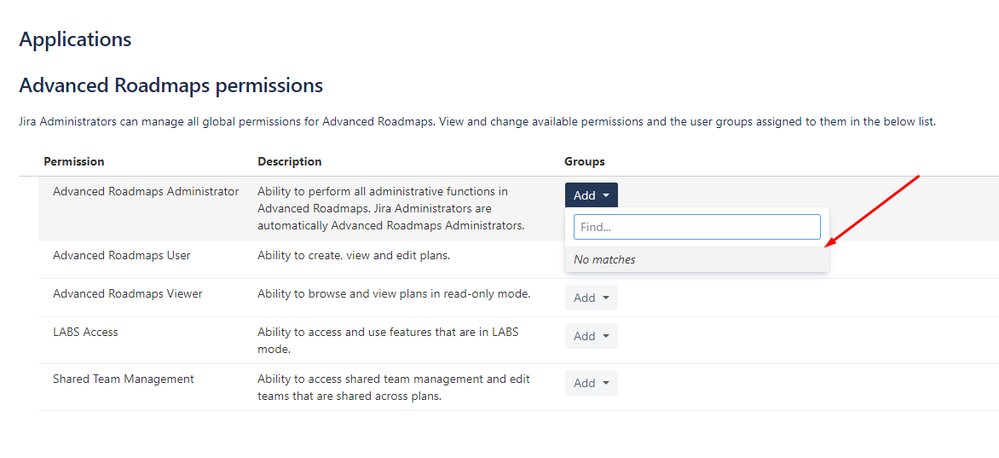
Task: Focus the Find group search field
Action: coord(696,227)
